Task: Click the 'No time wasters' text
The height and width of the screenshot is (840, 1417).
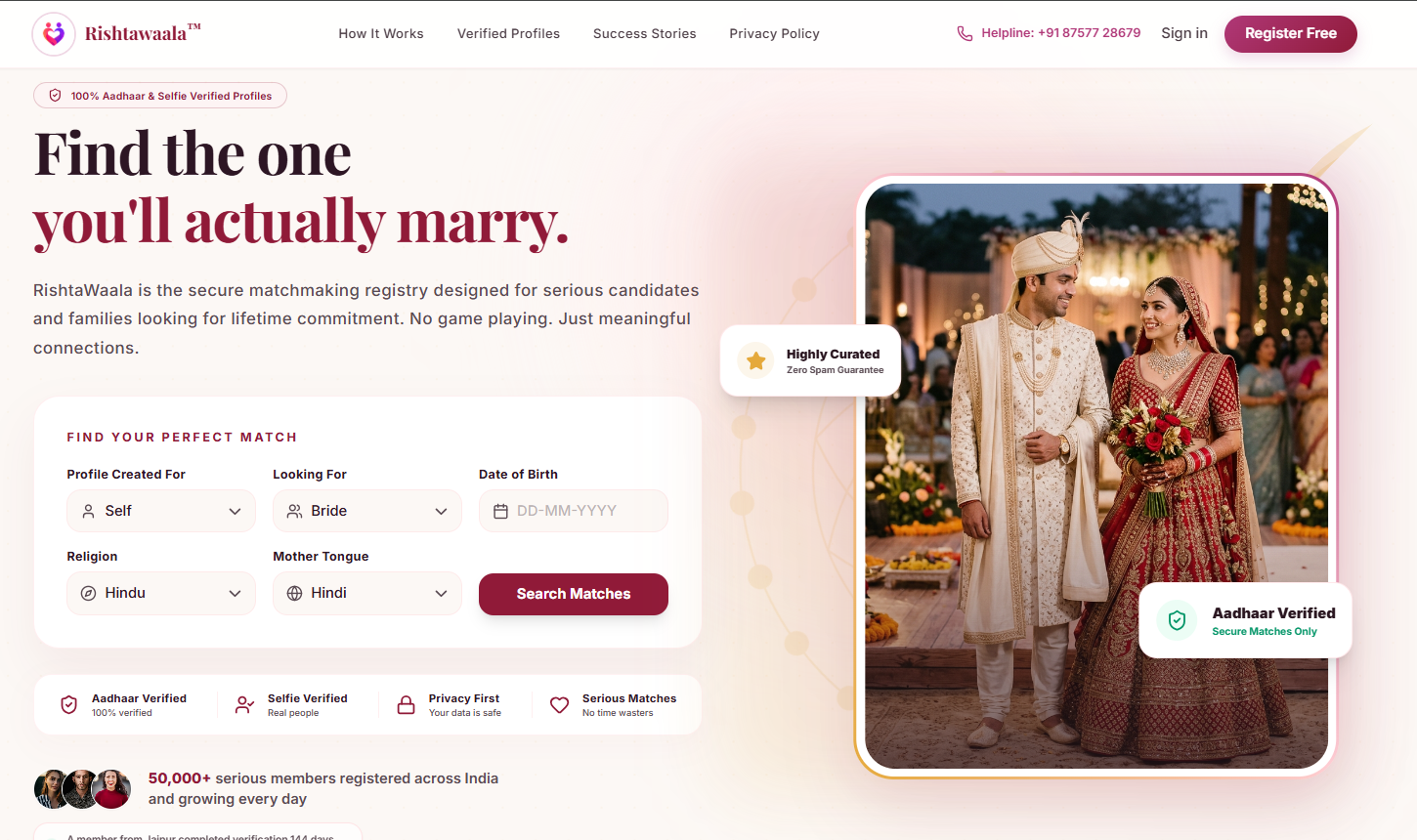Action: tap(618, 713)
